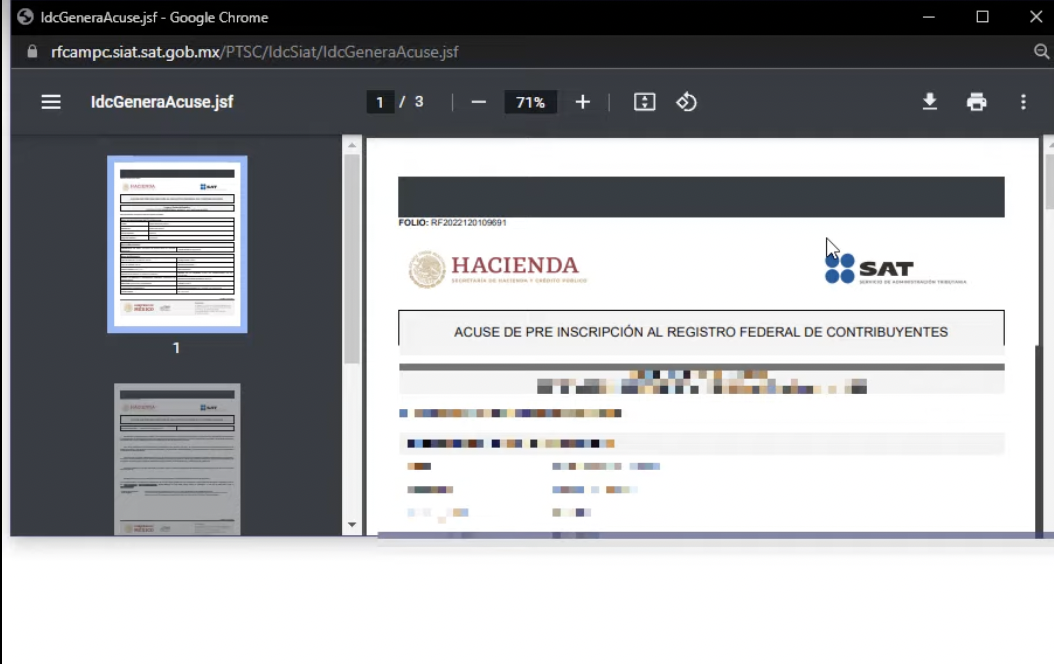Click the zoom in plus button

582,102
